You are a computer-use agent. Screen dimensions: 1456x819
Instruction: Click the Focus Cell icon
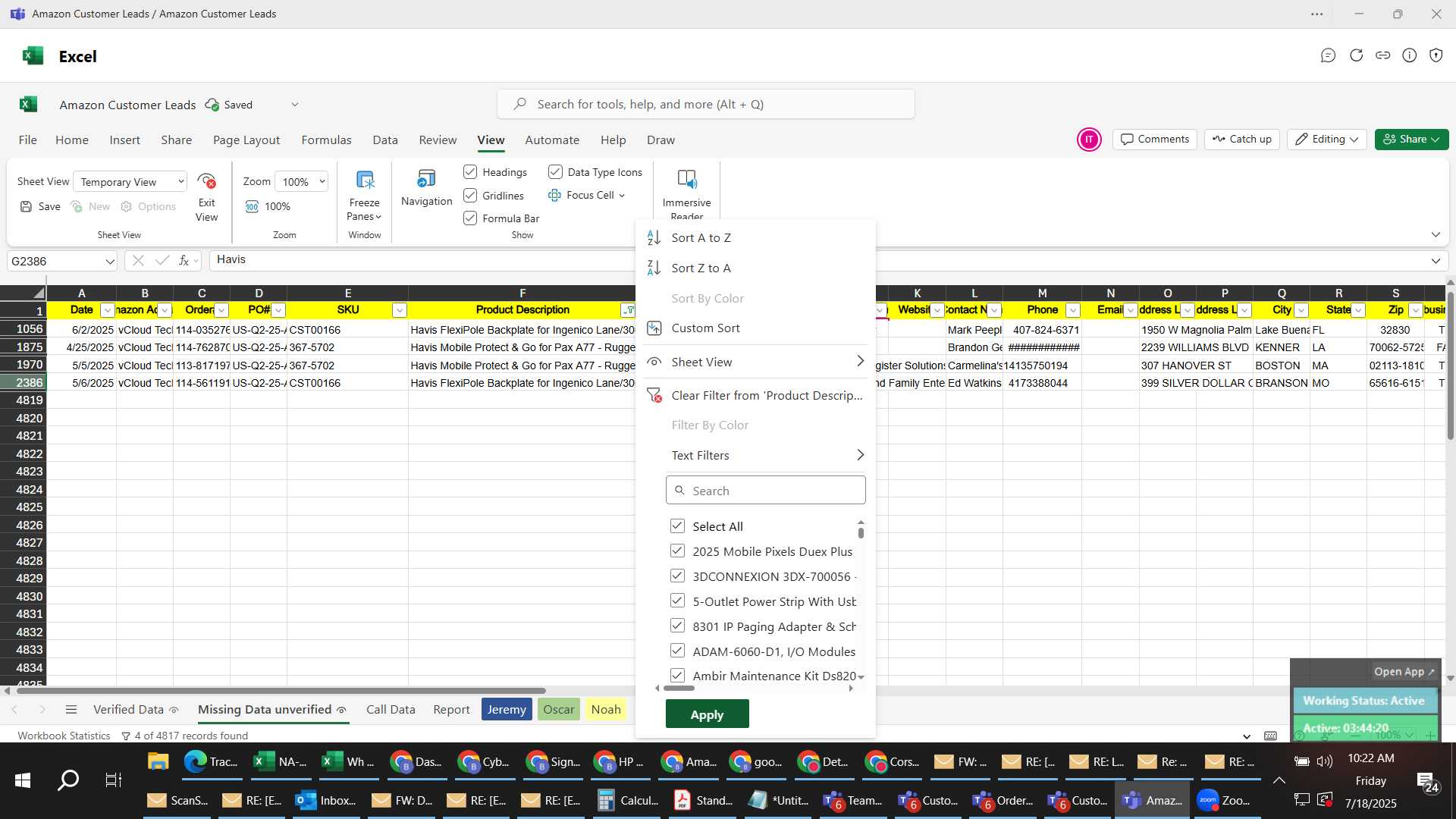pyautogui.click(x=554, y=195)
